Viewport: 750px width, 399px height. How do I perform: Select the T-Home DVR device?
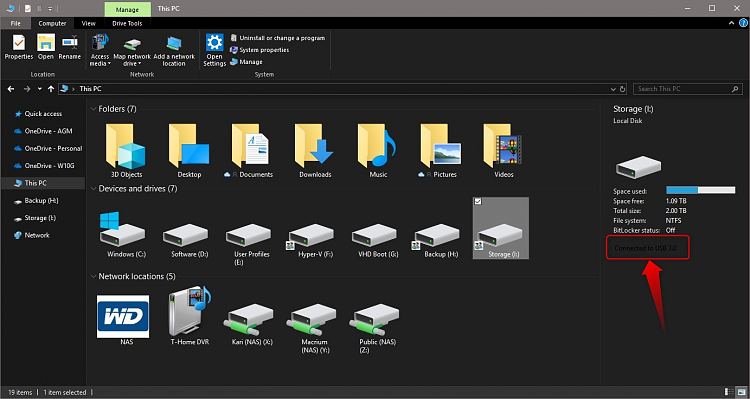click(189, 316)
